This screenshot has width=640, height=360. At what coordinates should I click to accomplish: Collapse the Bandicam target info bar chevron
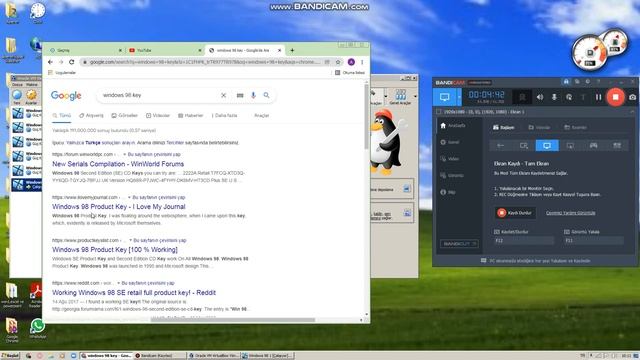(632, 111)
